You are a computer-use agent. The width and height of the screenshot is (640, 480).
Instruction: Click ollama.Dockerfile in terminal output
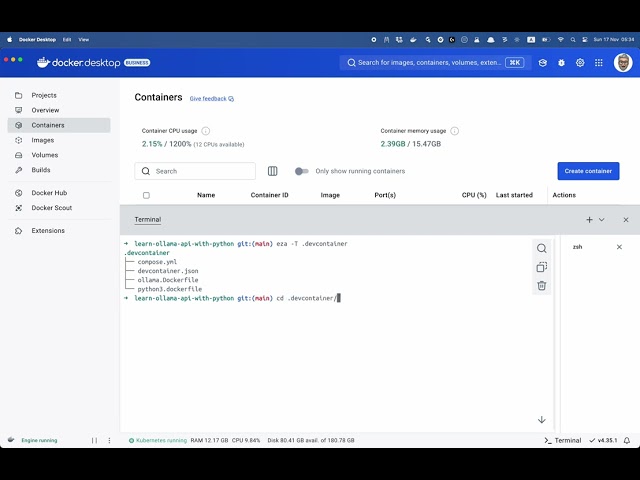click(x=168, y=280)
